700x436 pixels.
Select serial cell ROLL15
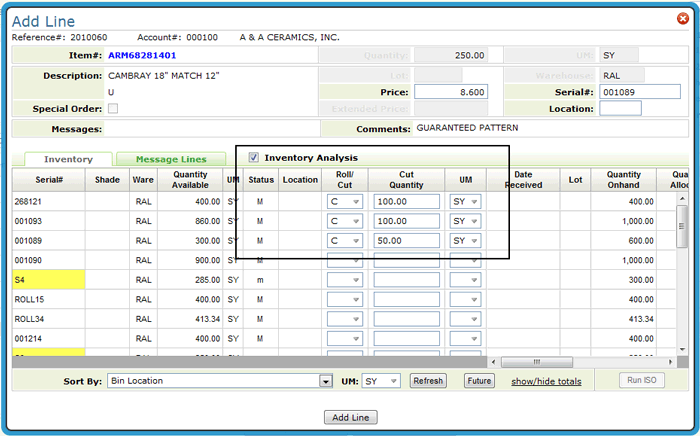pyautogui.click(x=49, y=299)
